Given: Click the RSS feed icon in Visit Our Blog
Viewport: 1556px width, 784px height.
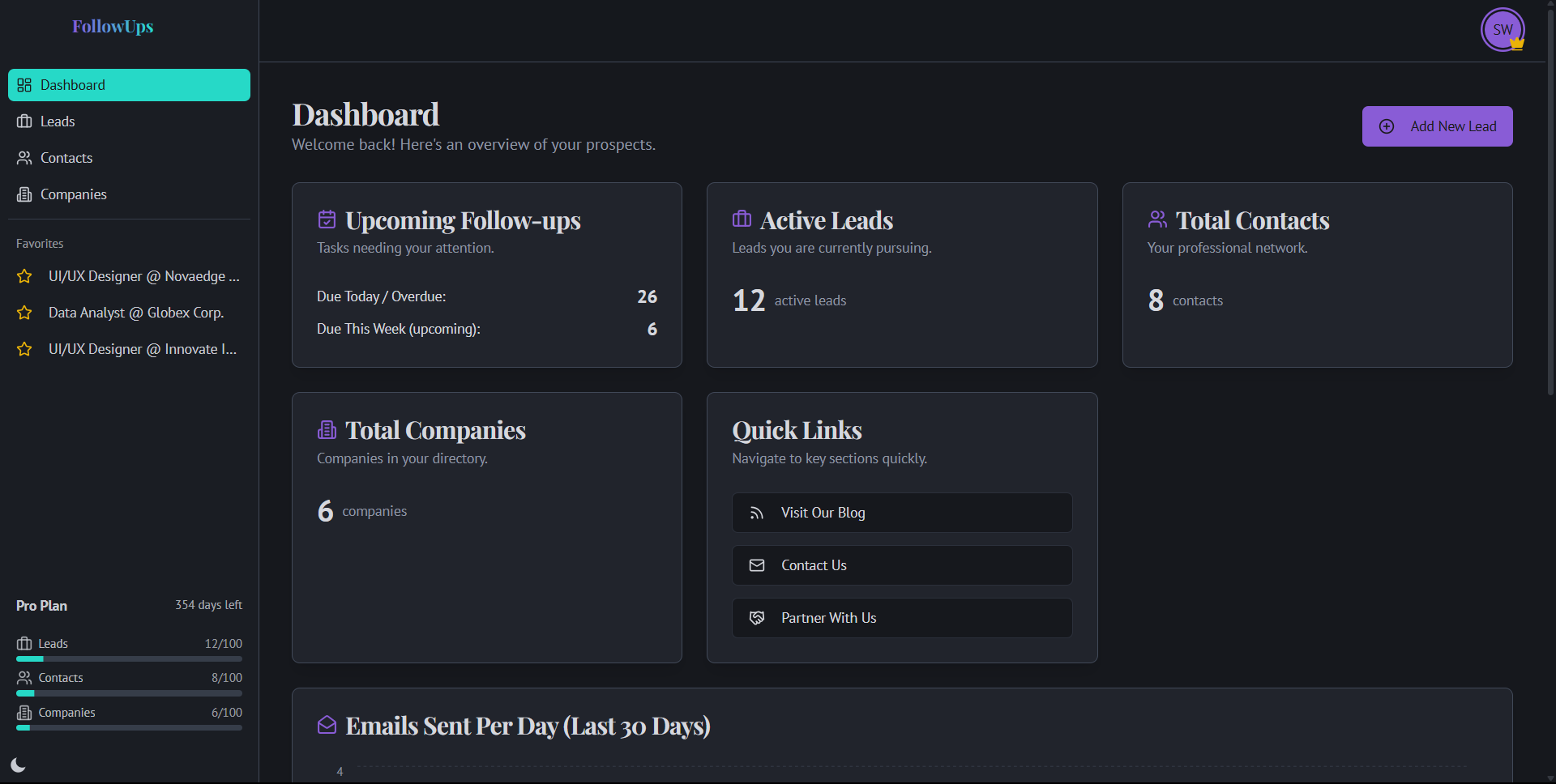Looking at the screenshot, I should (757, 513).
